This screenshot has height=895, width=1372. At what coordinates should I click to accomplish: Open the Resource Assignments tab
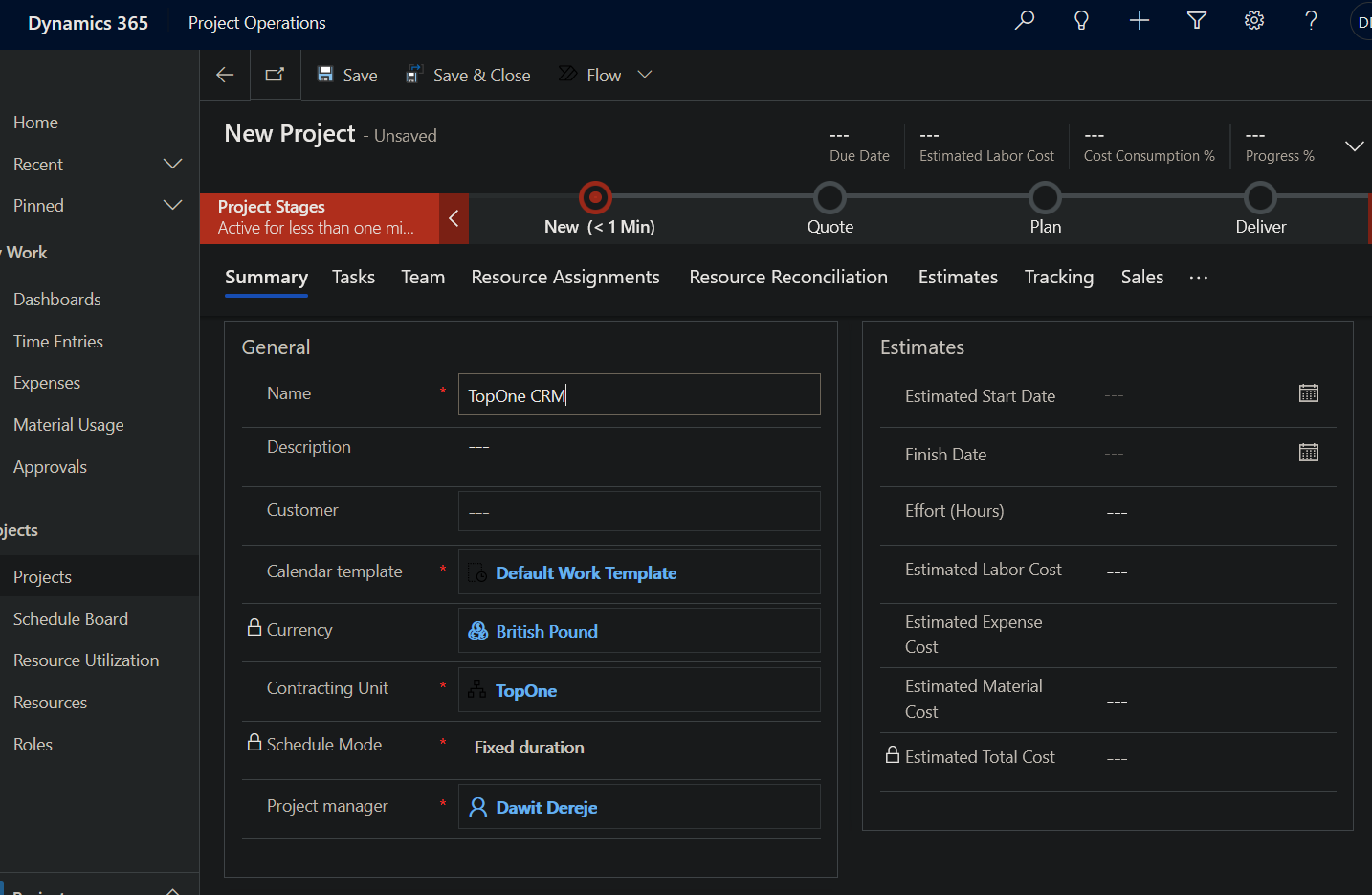click(x=565, y=277)
